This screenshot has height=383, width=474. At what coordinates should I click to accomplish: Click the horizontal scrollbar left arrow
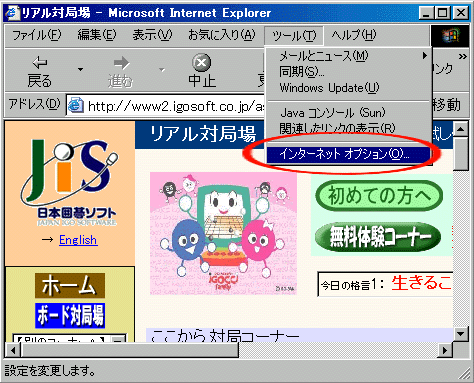click(x=13, y=350)
